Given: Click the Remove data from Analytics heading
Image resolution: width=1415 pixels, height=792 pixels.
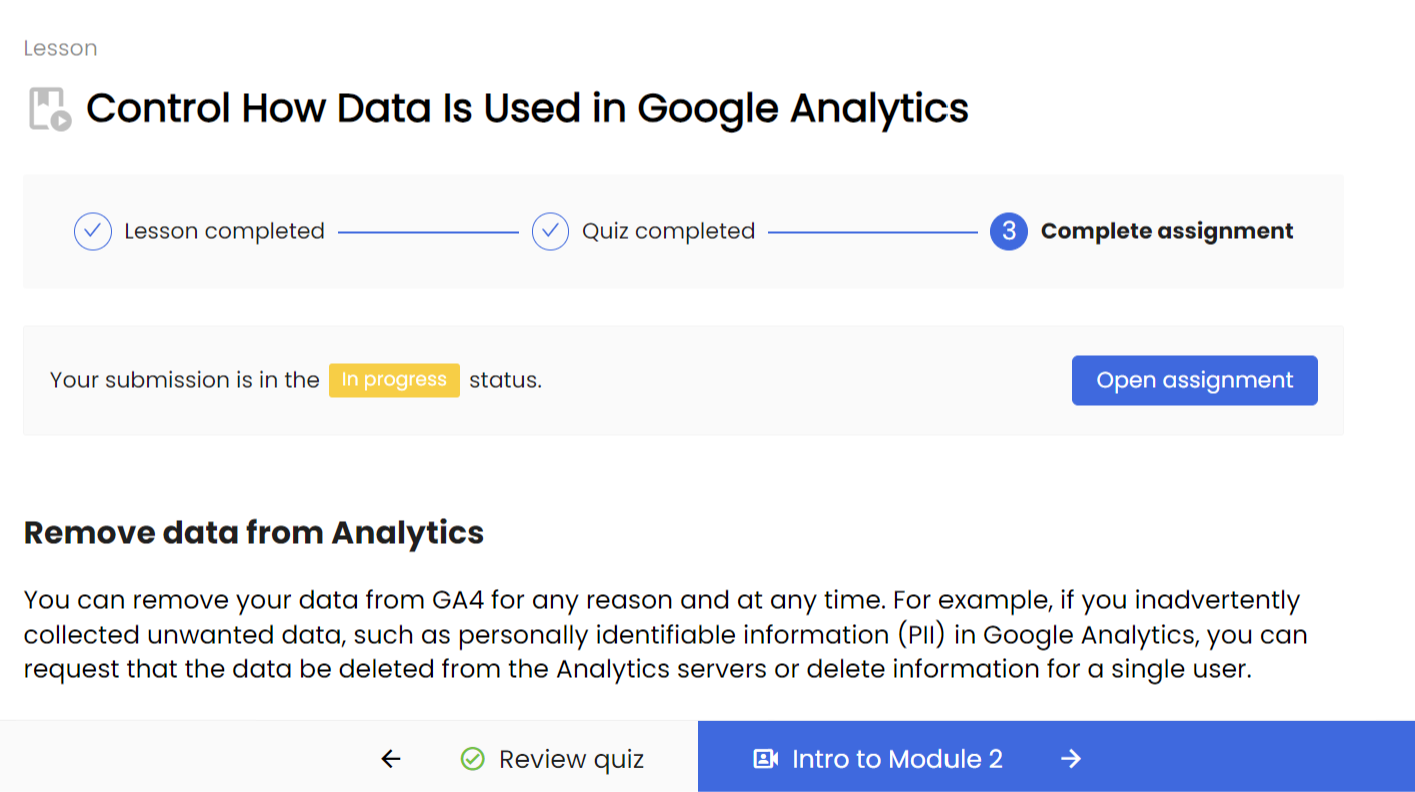Looking at the screenshot, I should pyautogui.click(x=254, y=533).
